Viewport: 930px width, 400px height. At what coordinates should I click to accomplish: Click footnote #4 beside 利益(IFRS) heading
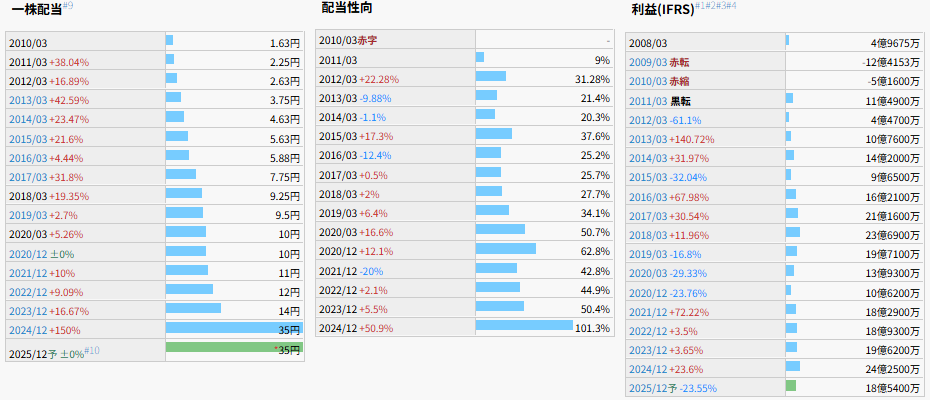(x=731, y=6)
